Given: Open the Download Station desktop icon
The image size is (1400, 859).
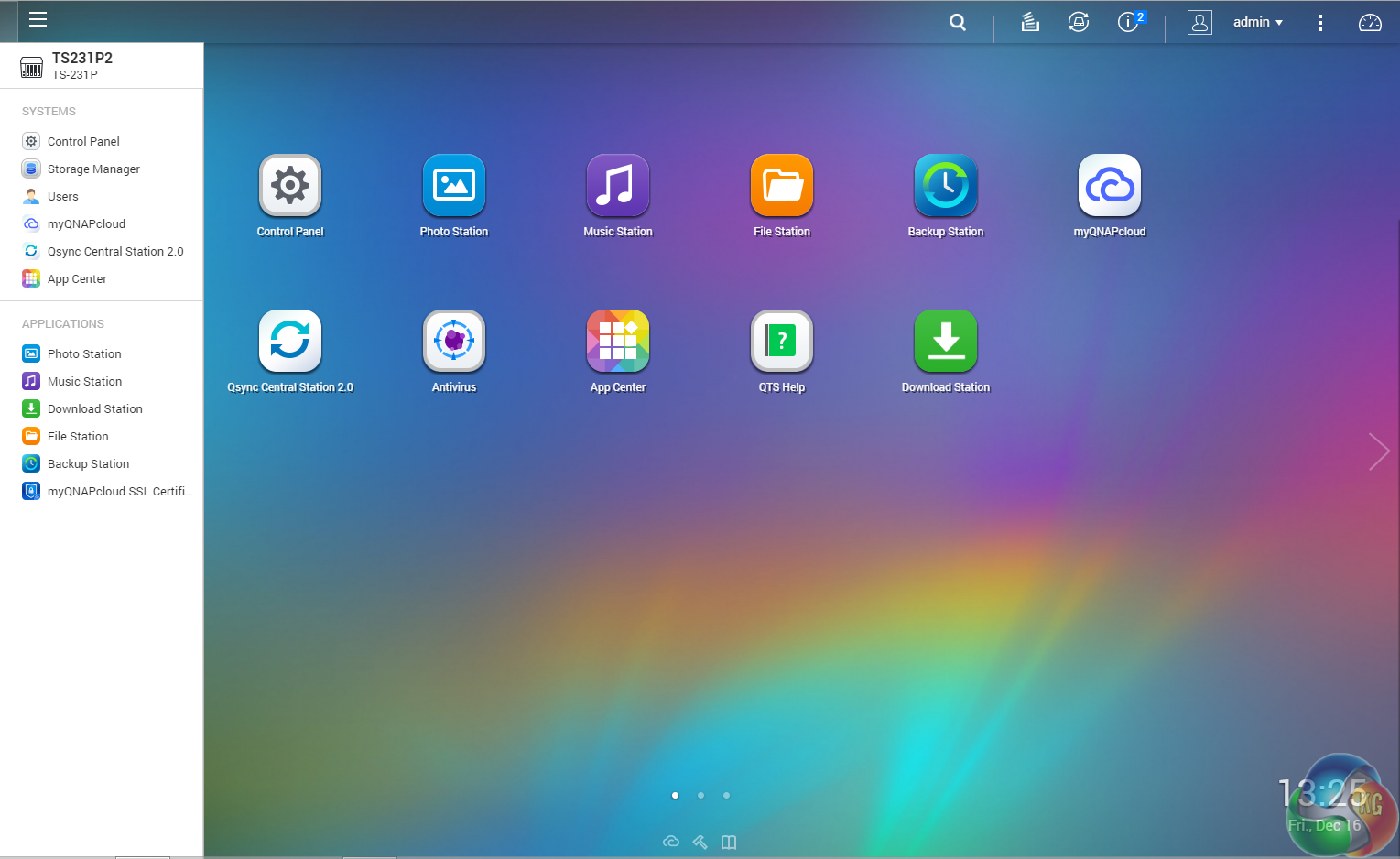Looking at the screenshot, I should point(946,342).
